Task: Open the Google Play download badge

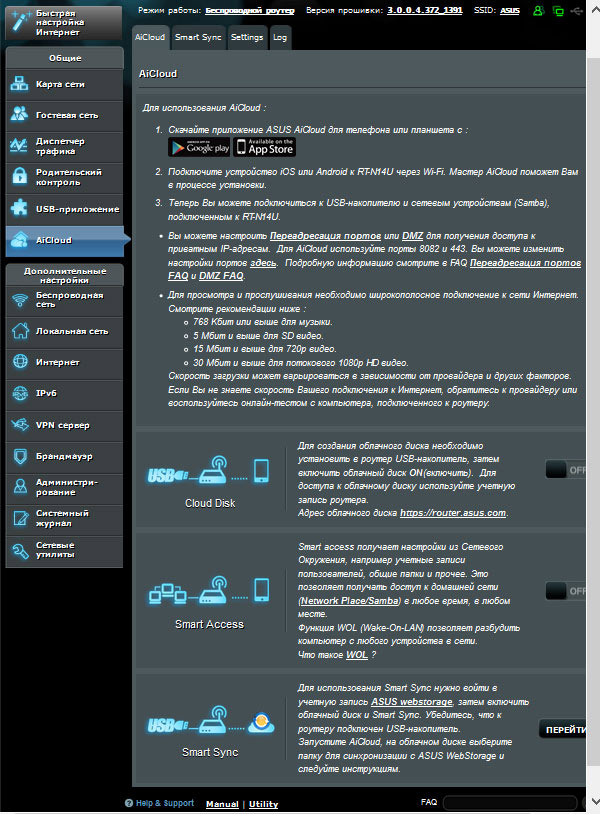Action: tap(199, 147)
